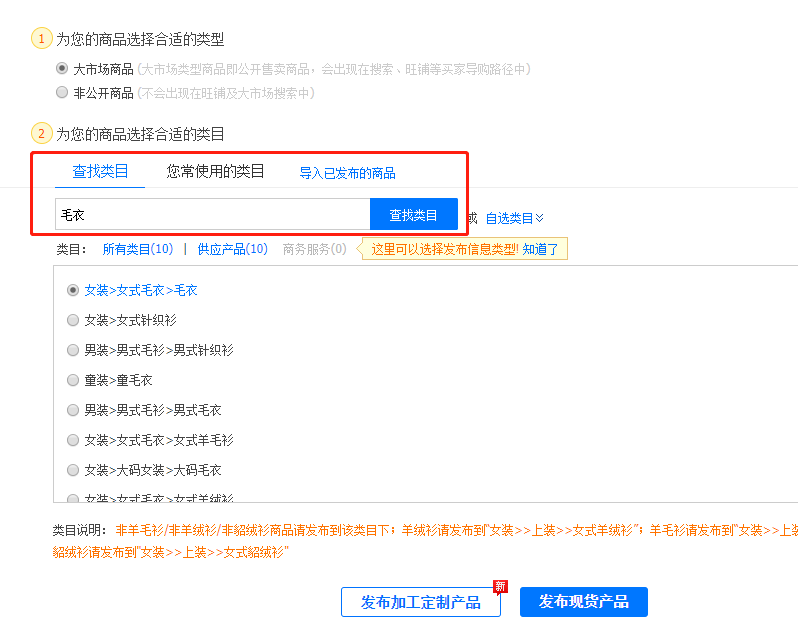The width and height of the screenshot is (798, 624).
Task: Select 童装>童毛衣 category
Action: click(x=73, y=380)
